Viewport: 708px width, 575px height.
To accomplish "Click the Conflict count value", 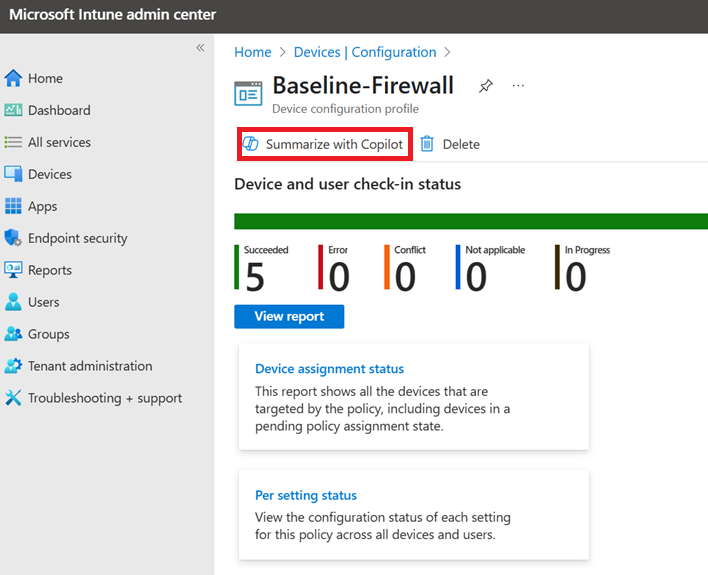I will click(x=405, y=277).
